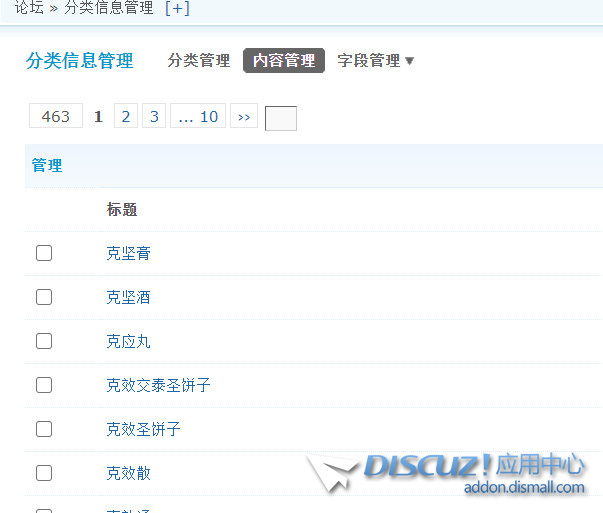Click 分类信息管理 in the breadcrumb
The height and width of the screenshot is (513, 603).
point(109,8)
